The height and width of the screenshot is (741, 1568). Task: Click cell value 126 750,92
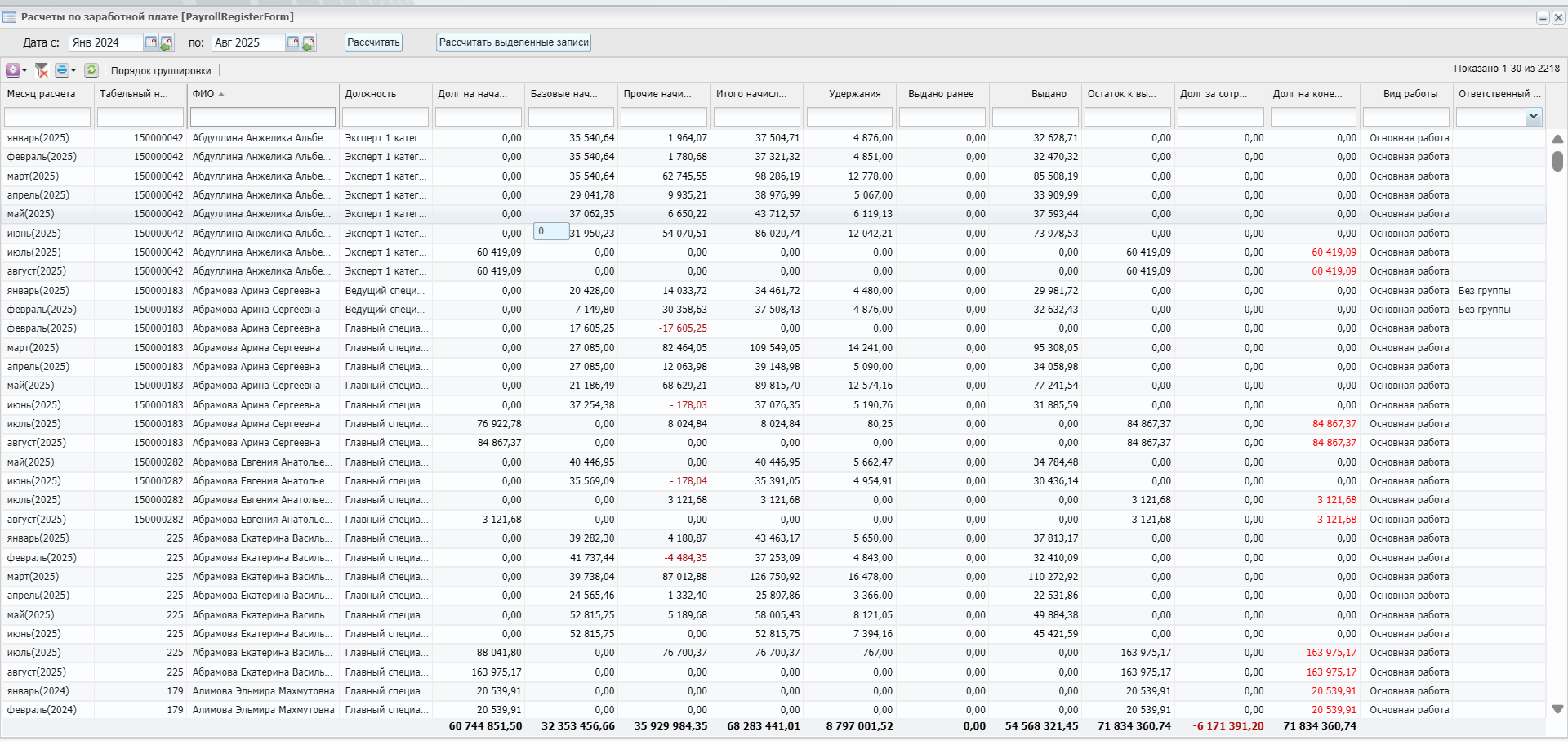click(x=773, y=577)
